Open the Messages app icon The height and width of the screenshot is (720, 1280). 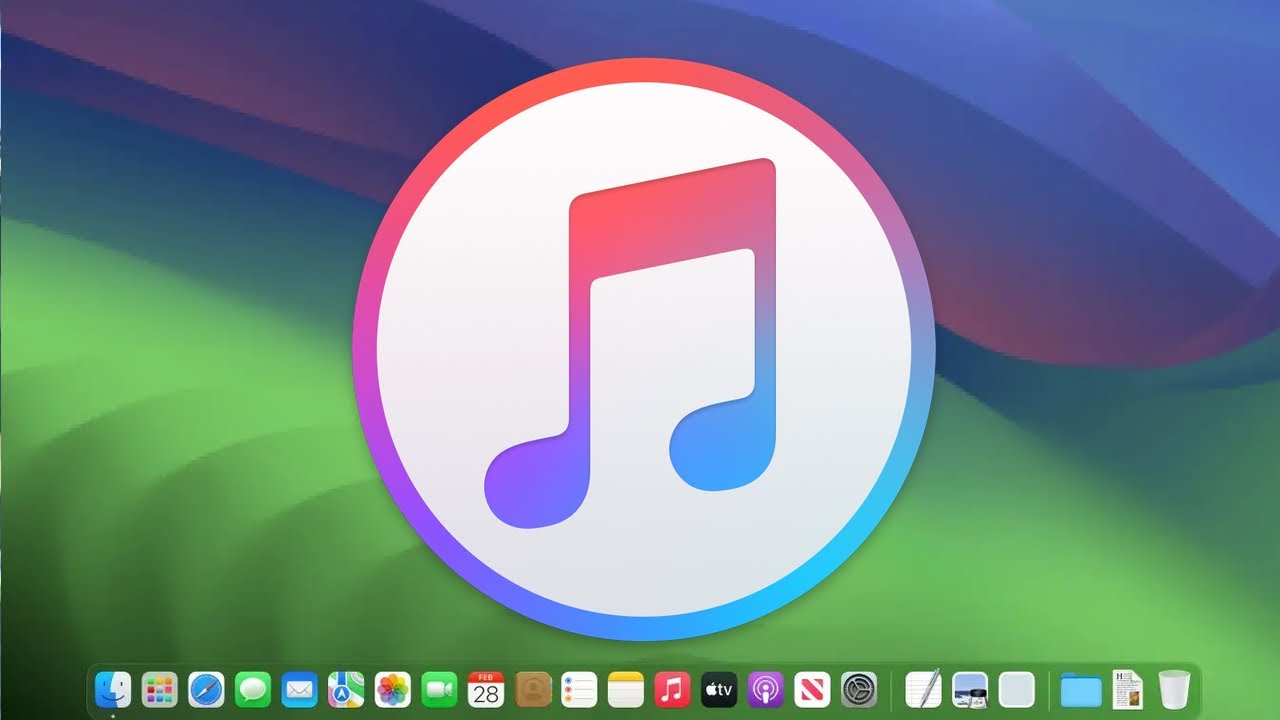tap(253, 689)
